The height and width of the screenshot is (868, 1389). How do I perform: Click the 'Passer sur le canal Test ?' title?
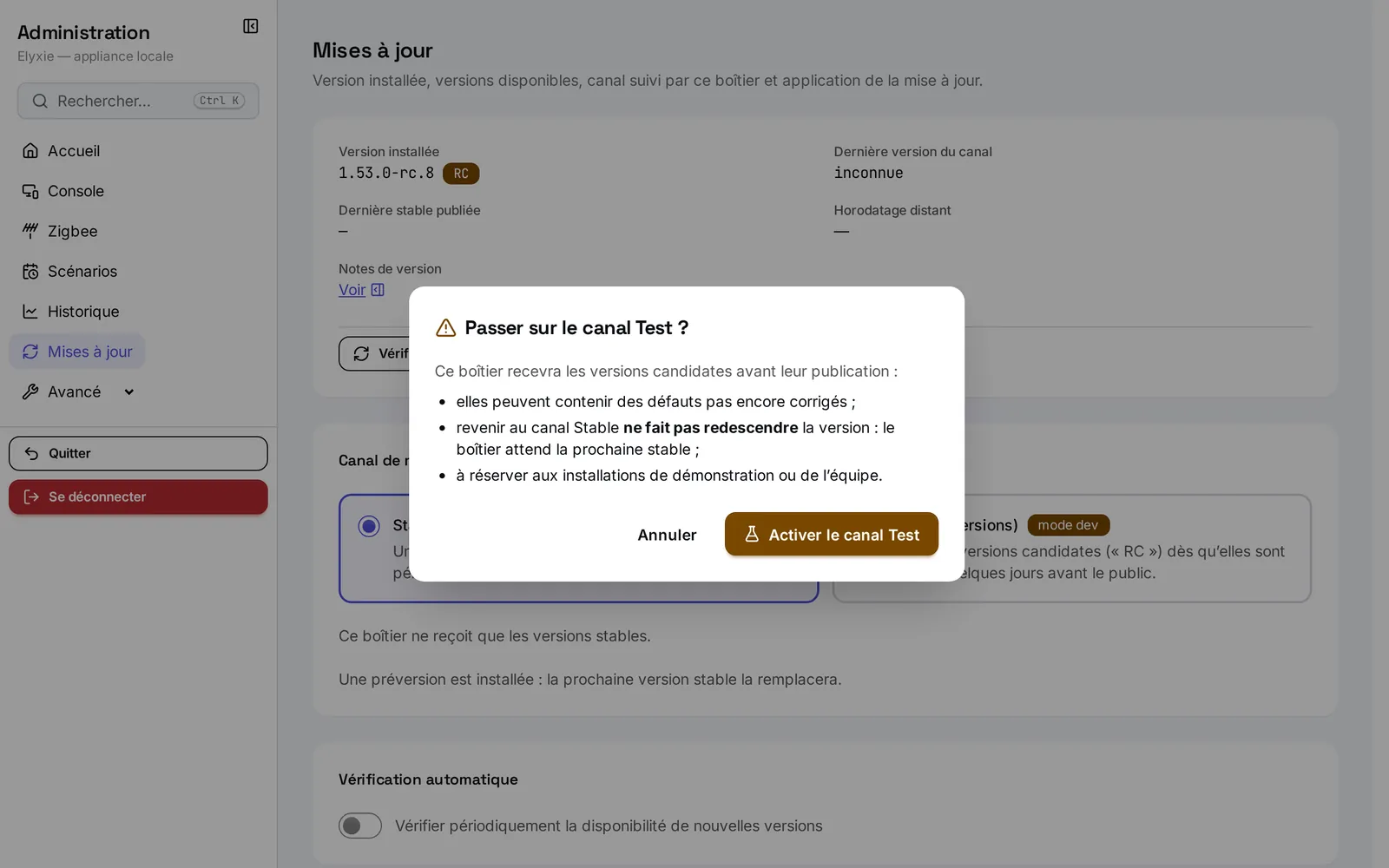pyautogui.click(x=576, y=328)
